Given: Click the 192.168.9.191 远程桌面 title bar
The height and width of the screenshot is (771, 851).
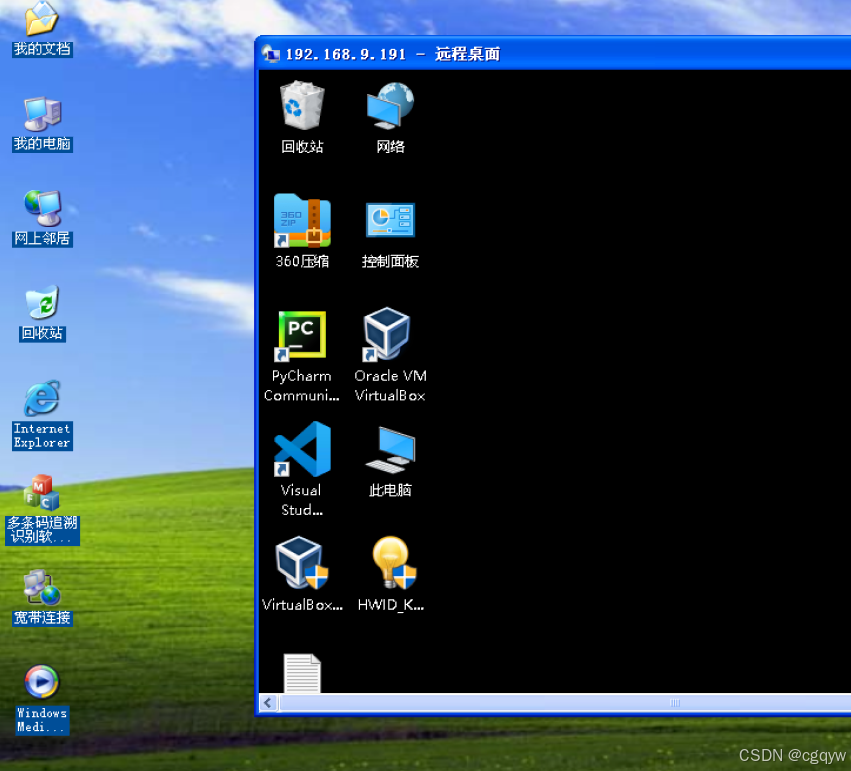Looking at the screenshot, I should (x=554, y=54).
